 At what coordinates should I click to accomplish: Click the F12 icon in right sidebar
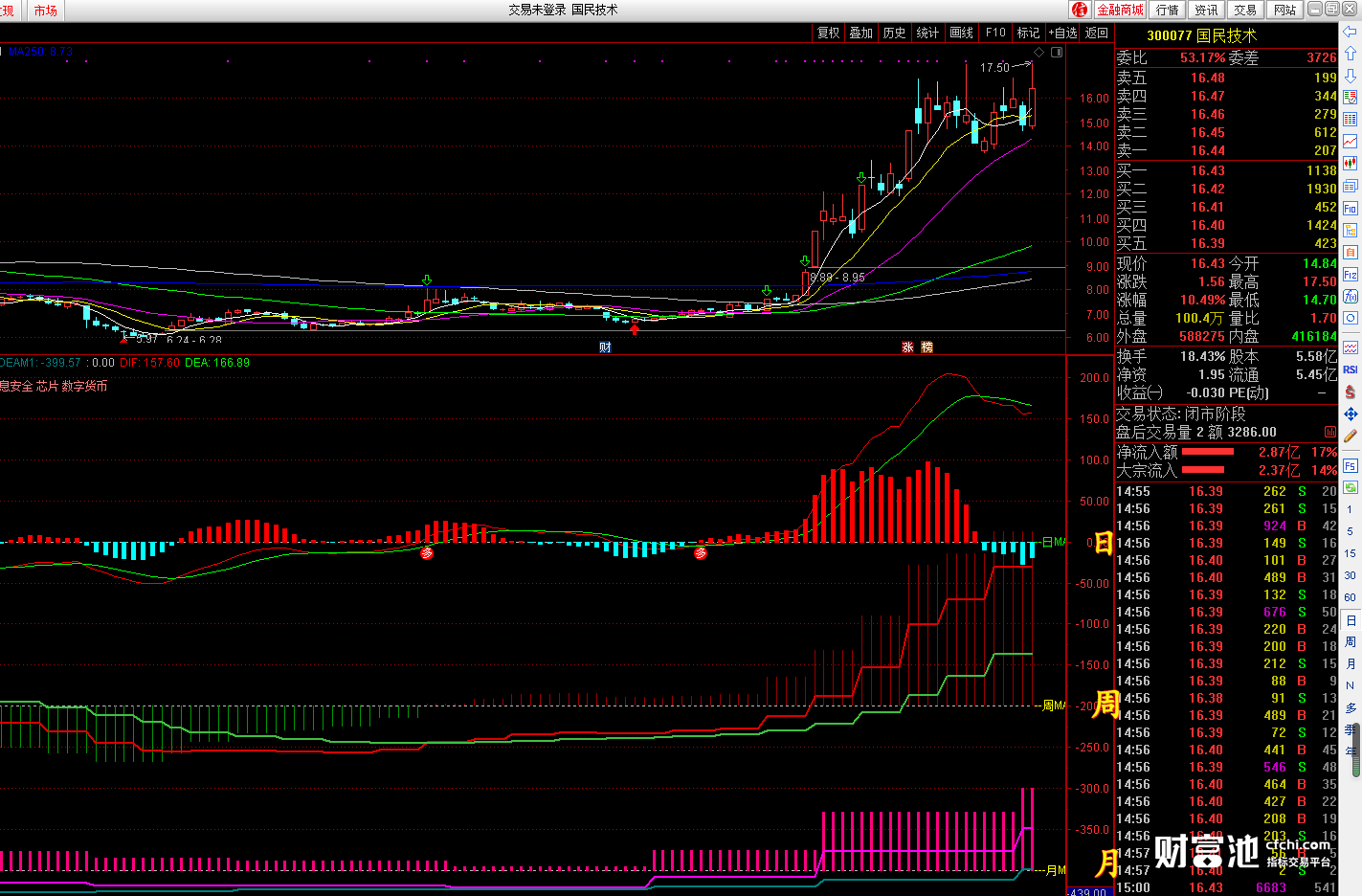click(x=1351, y=274)
